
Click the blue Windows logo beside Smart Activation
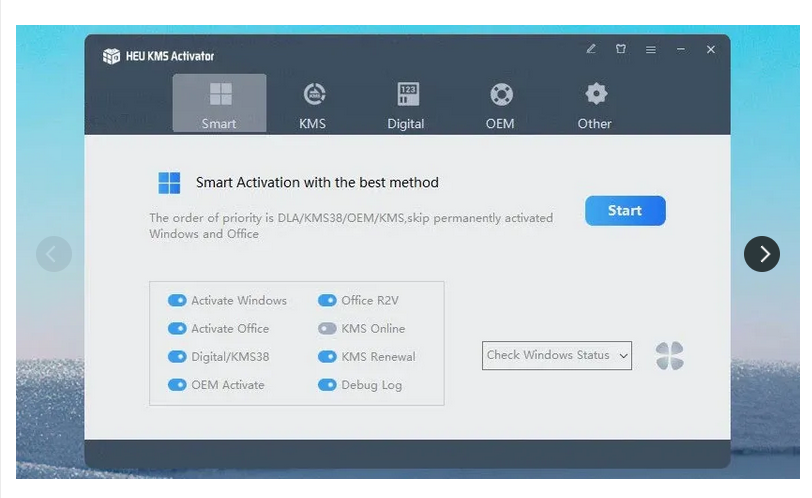[169, 183]
